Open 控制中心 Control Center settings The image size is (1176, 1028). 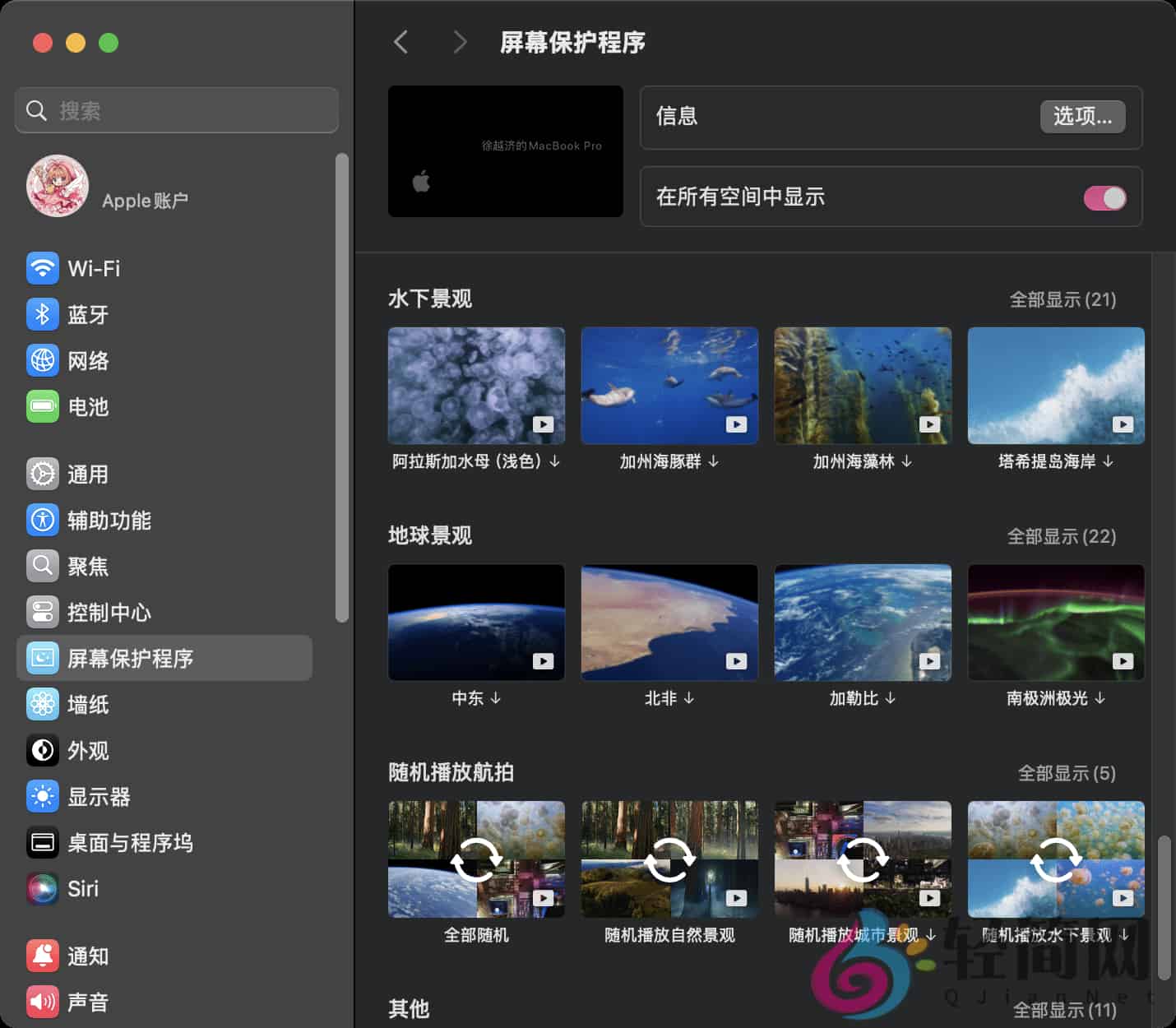tap(109, 612)
